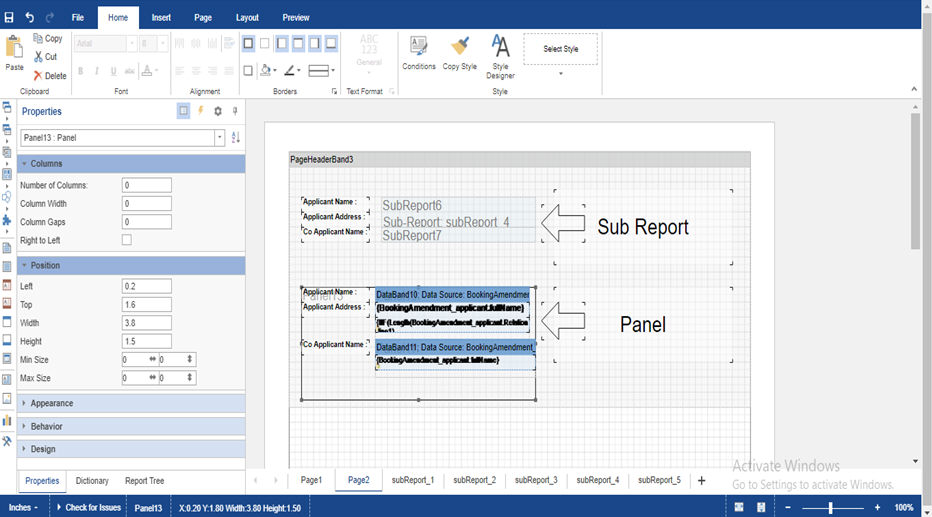932x517 pixels.
Task: Open the subReport_4 page tab
Action: click(x=597, y=480)
